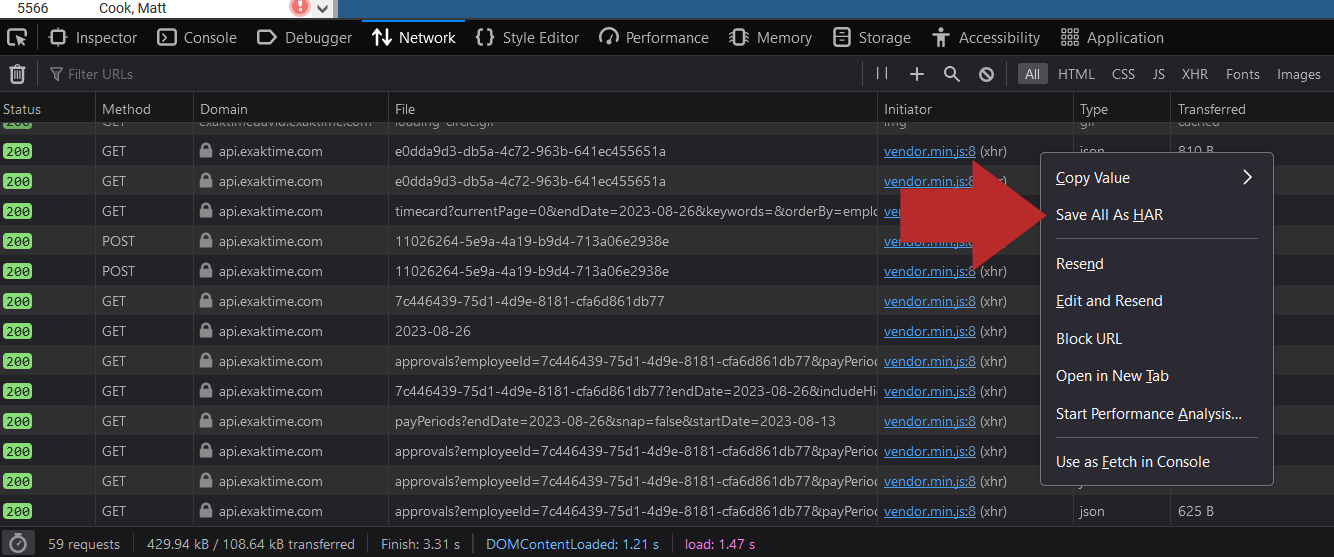Click the 625 B transferred cell
Screen dimensions: 1334x557
click(1196, 511)
